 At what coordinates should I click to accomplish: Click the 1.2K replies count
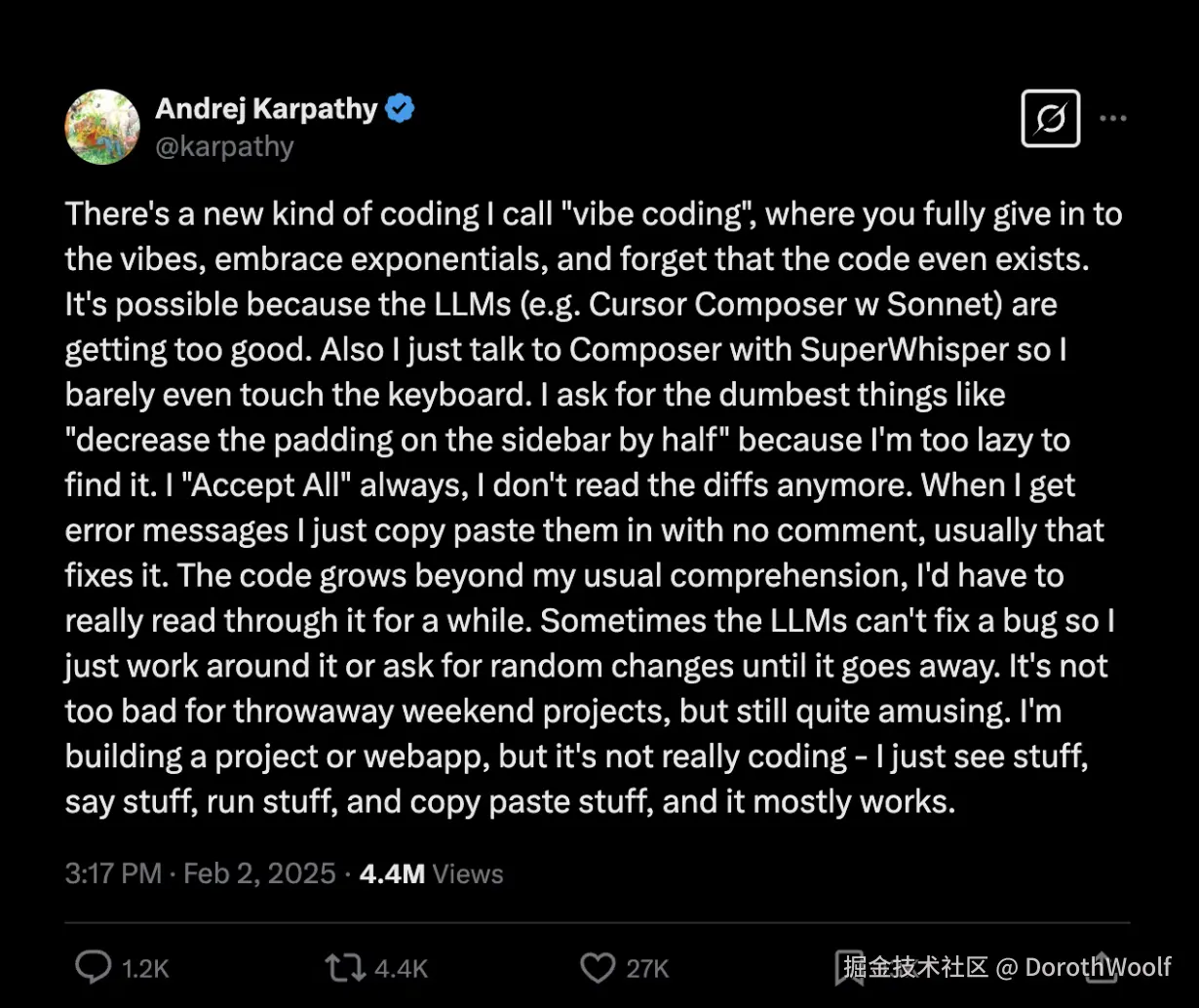[145, 968]
